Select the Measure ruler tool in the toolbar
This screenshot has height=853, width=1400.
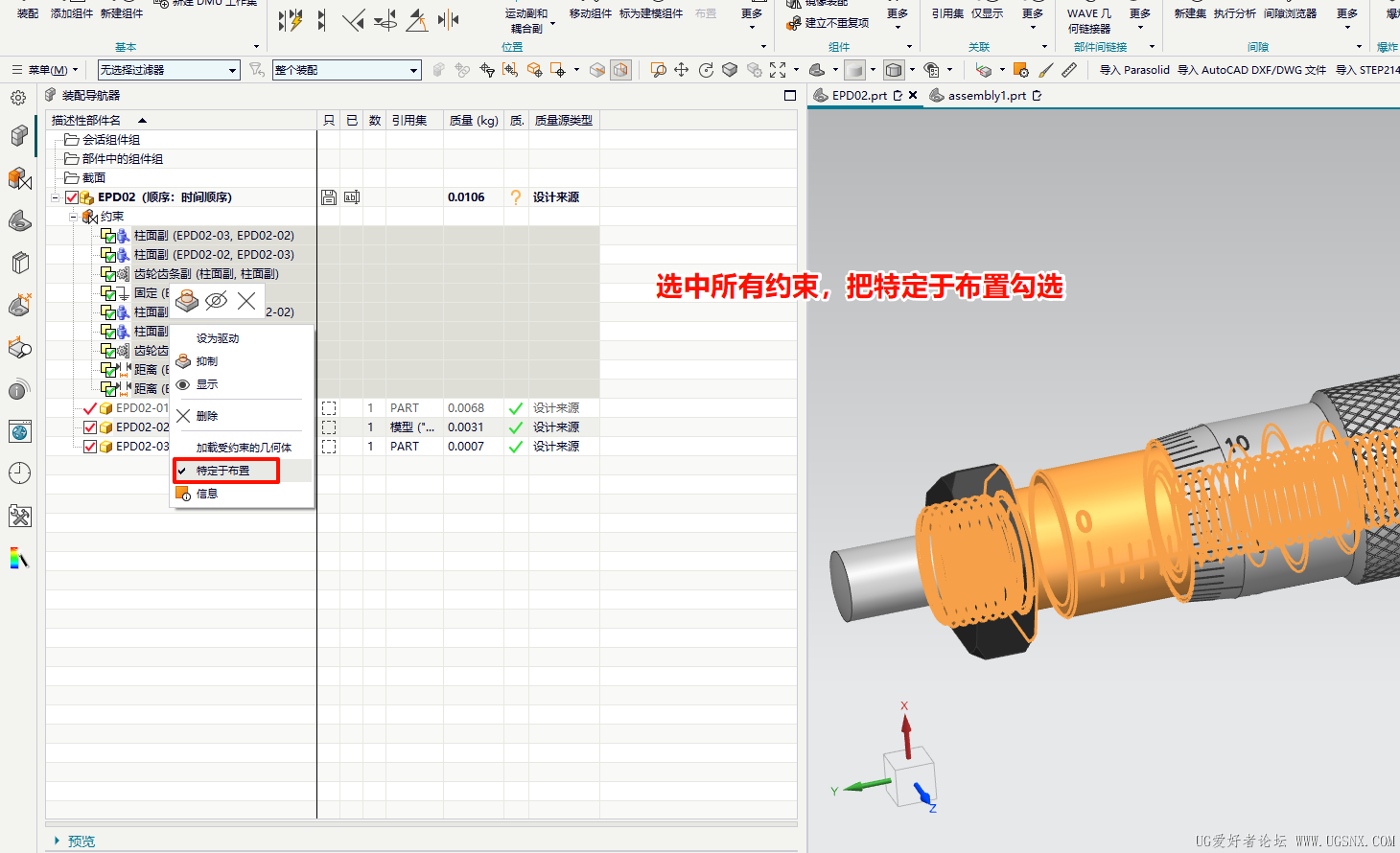pyautogui.click(x=1069, y=70)
